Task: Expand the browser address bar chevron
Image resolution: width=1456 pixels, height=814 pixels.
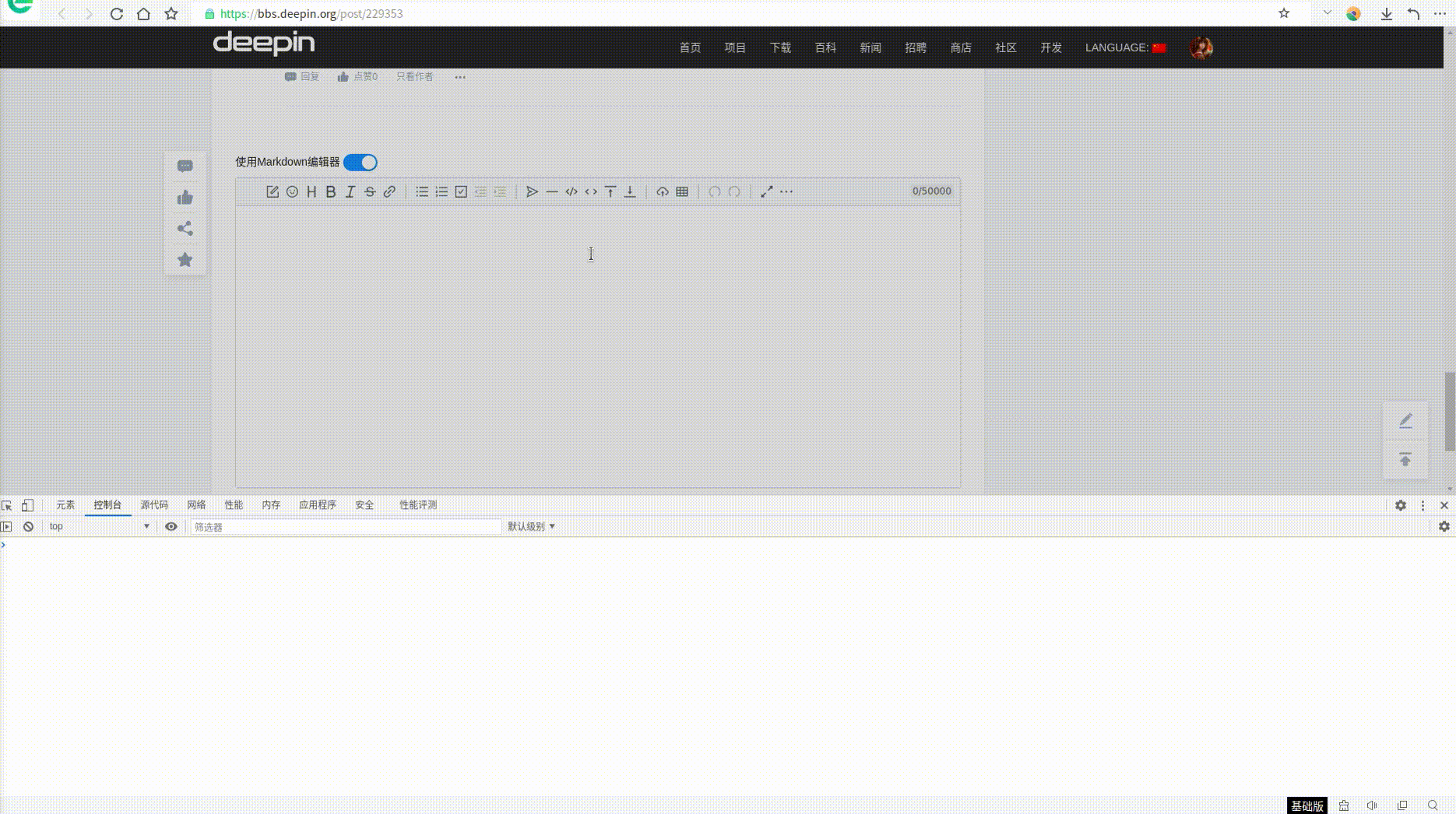Action: [1328, 13]
